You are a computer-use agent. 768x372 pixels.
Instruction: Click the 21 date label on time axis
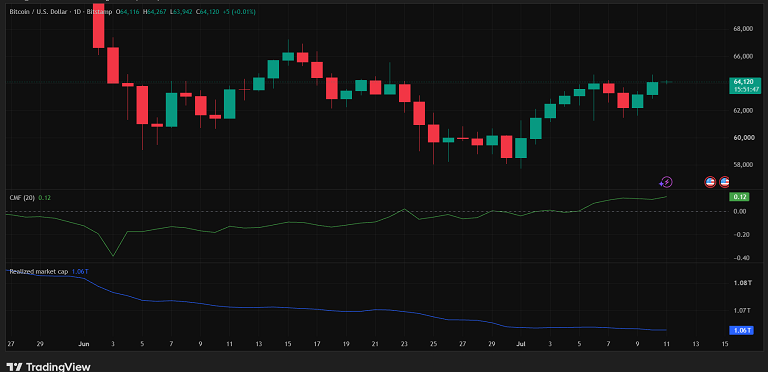click(375, 344)
